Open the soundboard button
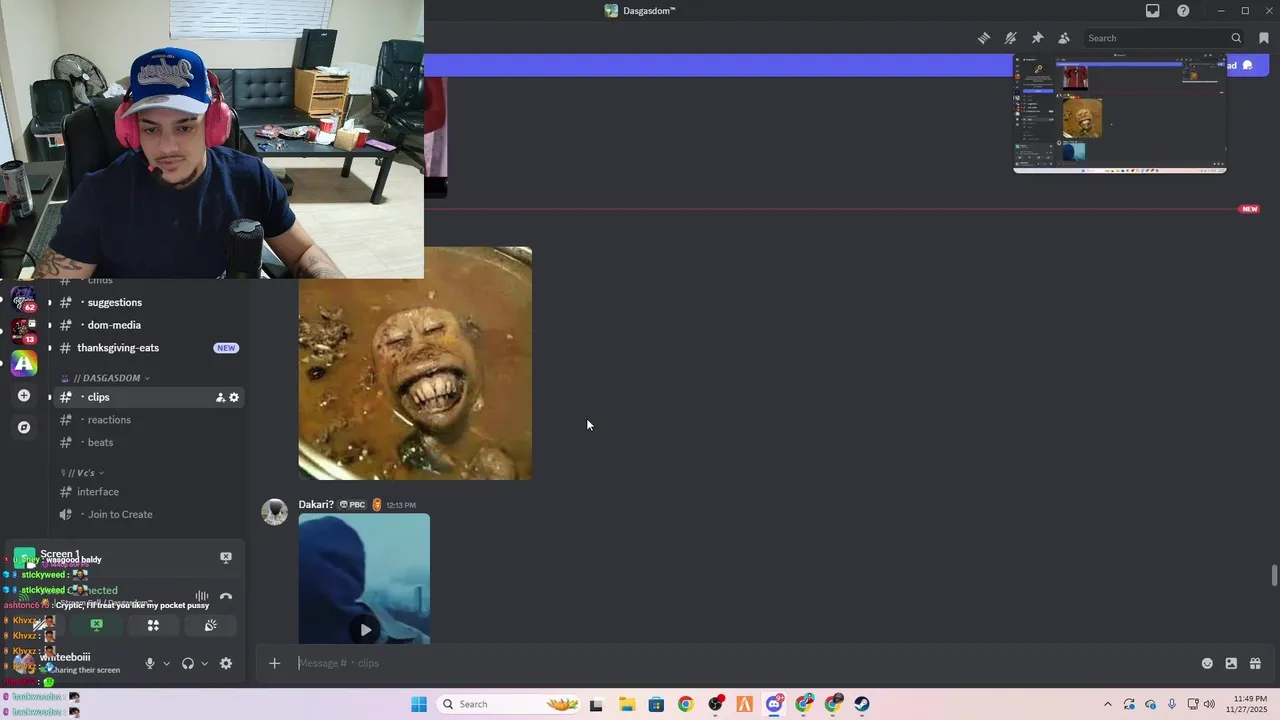Image resolution: width=1280 pixels, height=720 pixels. tap(211, 625)
